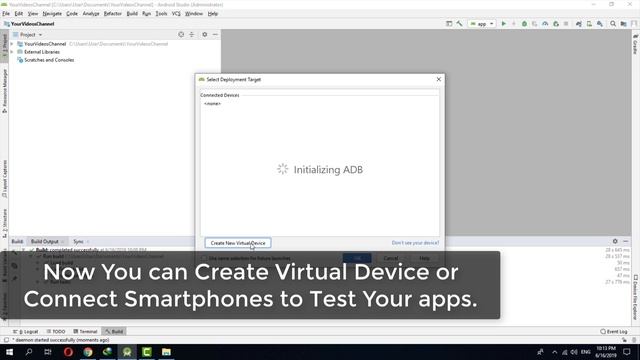Click the Opera browser taskbar icon

tap(68, 352)
